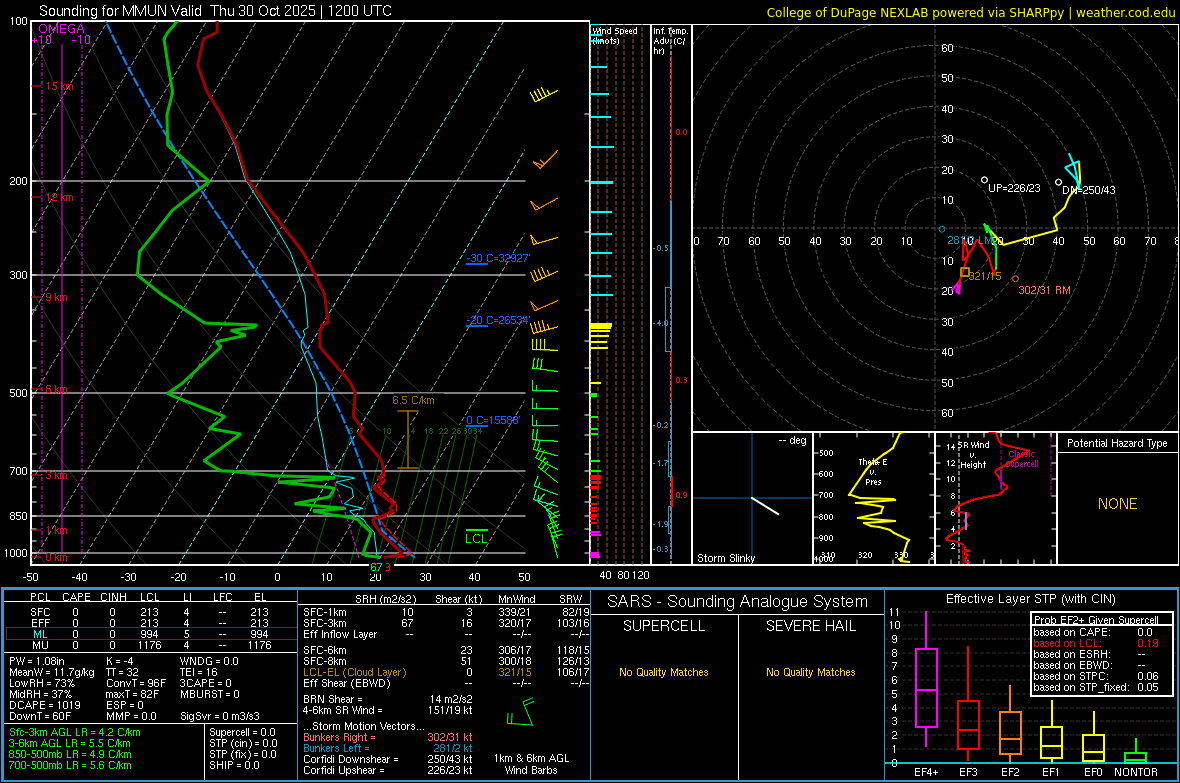1180x783 pixels.
Task: Click the 9 km height marker
Action: tap(56, 297)
